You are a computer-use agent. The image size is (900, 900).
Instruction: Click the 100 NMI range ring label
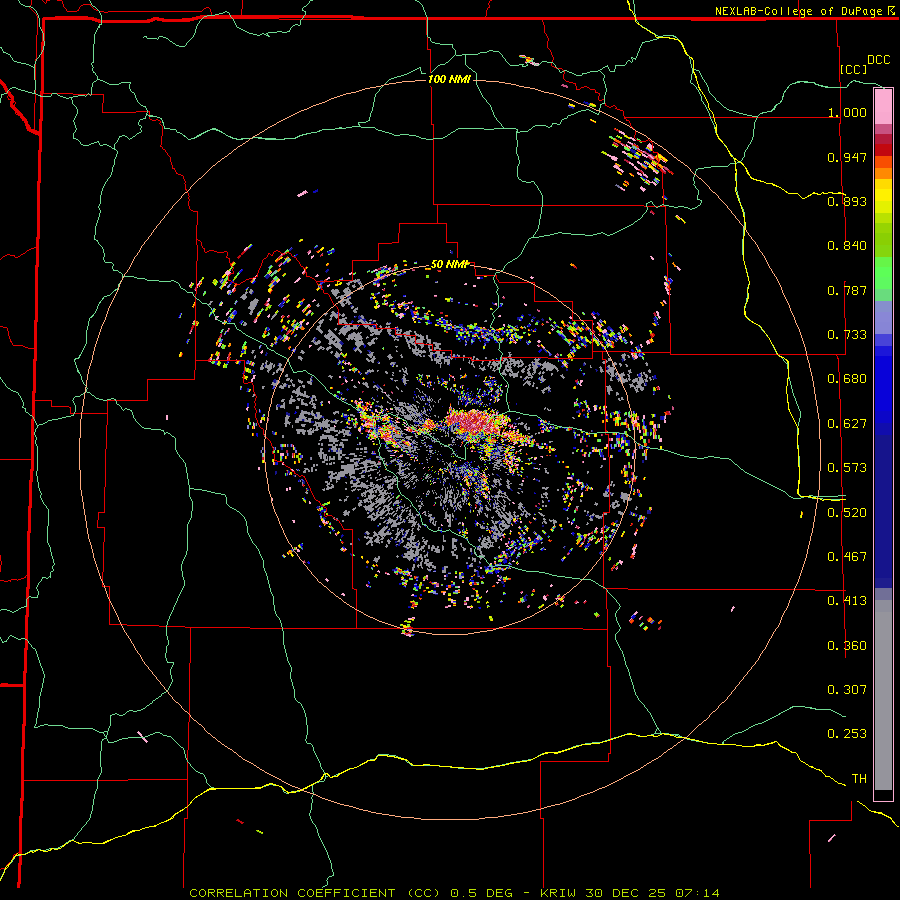[449, 79]
